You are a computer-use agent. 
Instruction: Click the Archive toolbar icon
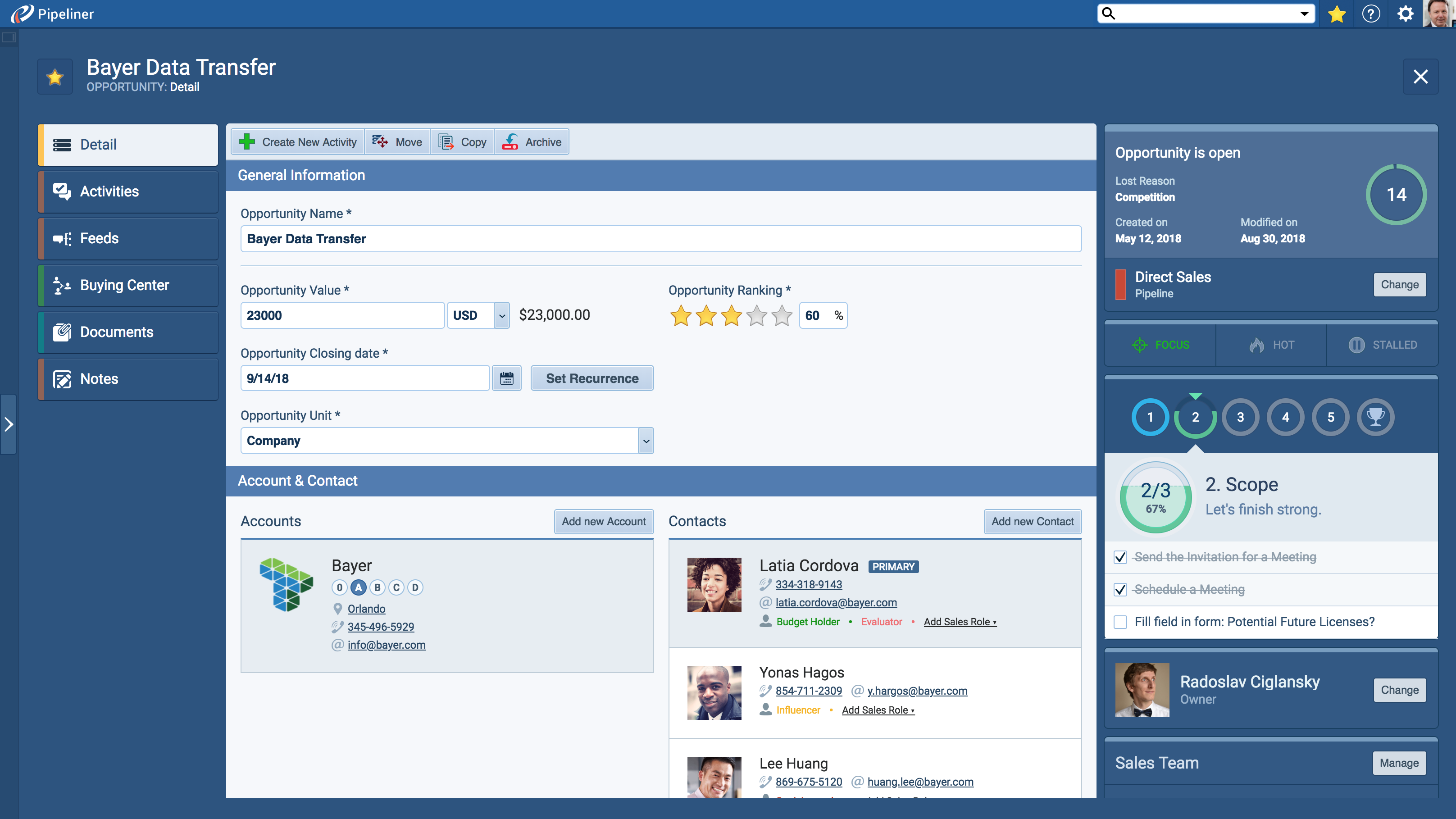(510, 142)
